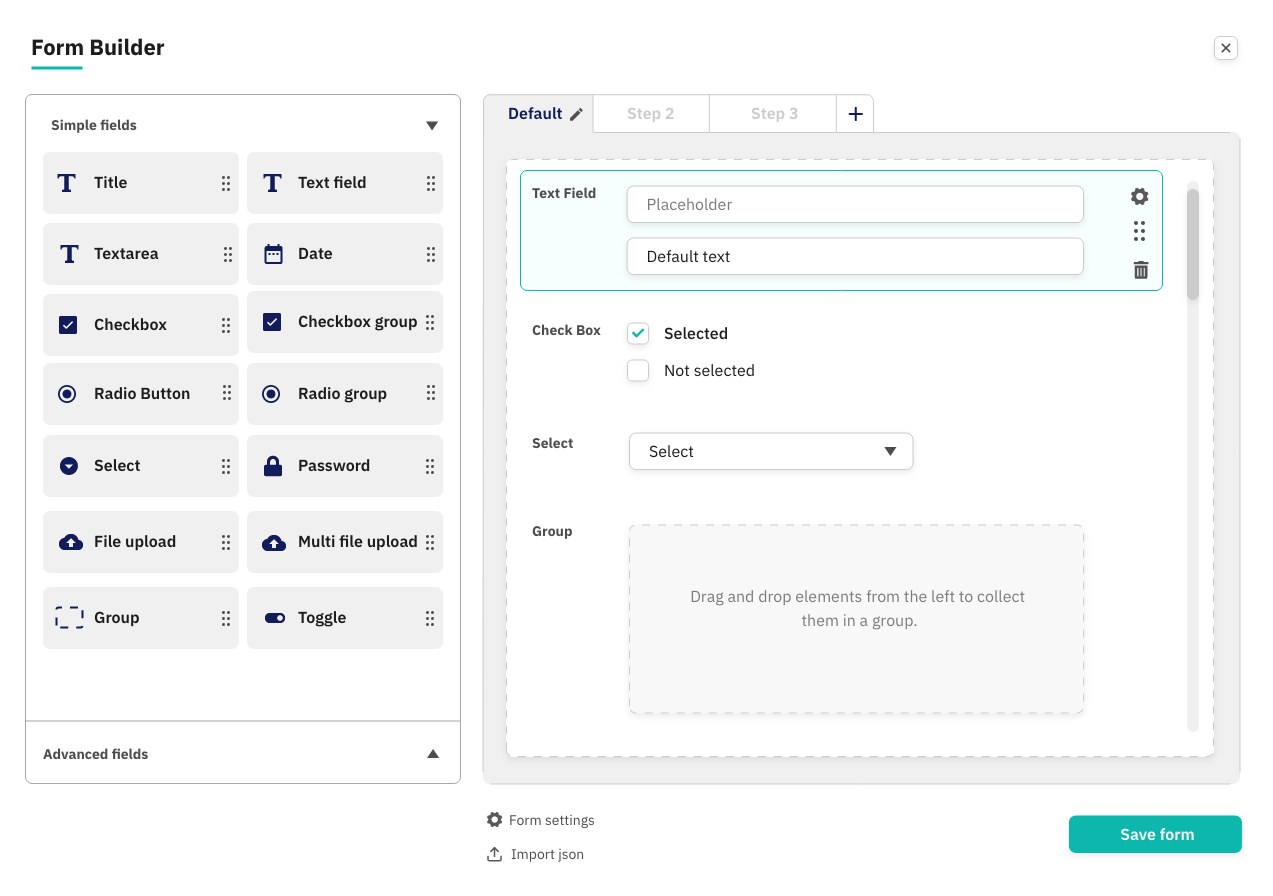Check the Not selected checkbox
The image size is (1273, 896).
[638, 370]
